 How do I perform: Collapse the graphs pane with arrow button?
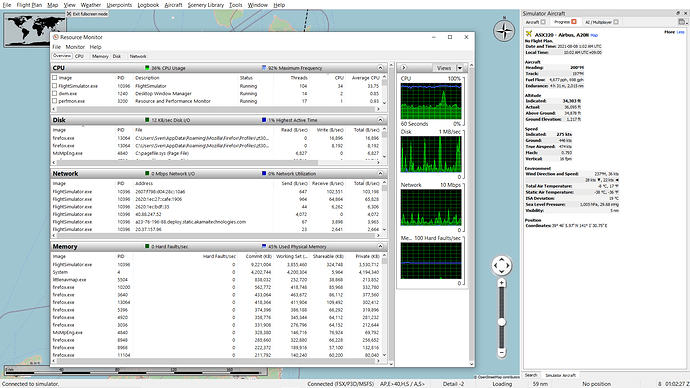[404, 68]
